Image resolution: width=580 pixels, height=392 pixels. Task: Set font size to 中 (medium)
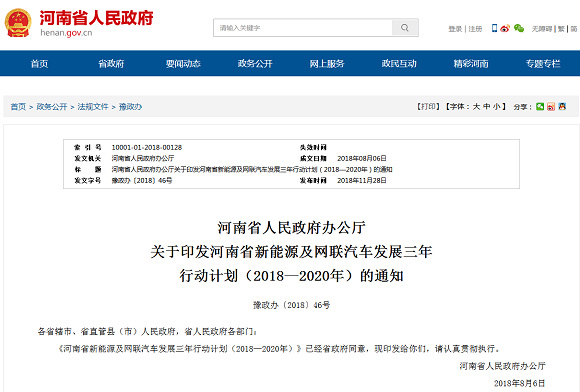(x=487, y=107)
